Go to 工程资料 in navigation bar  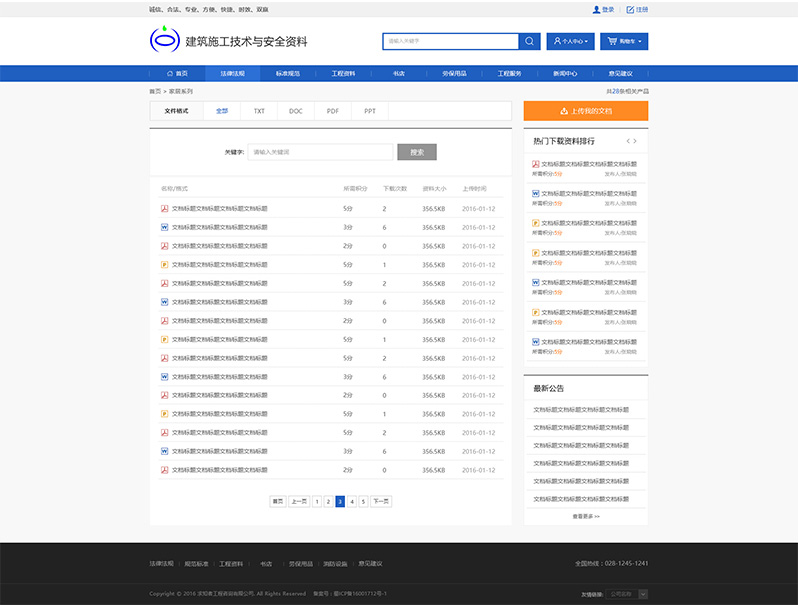pyautogui.click(x=343, y=73)
